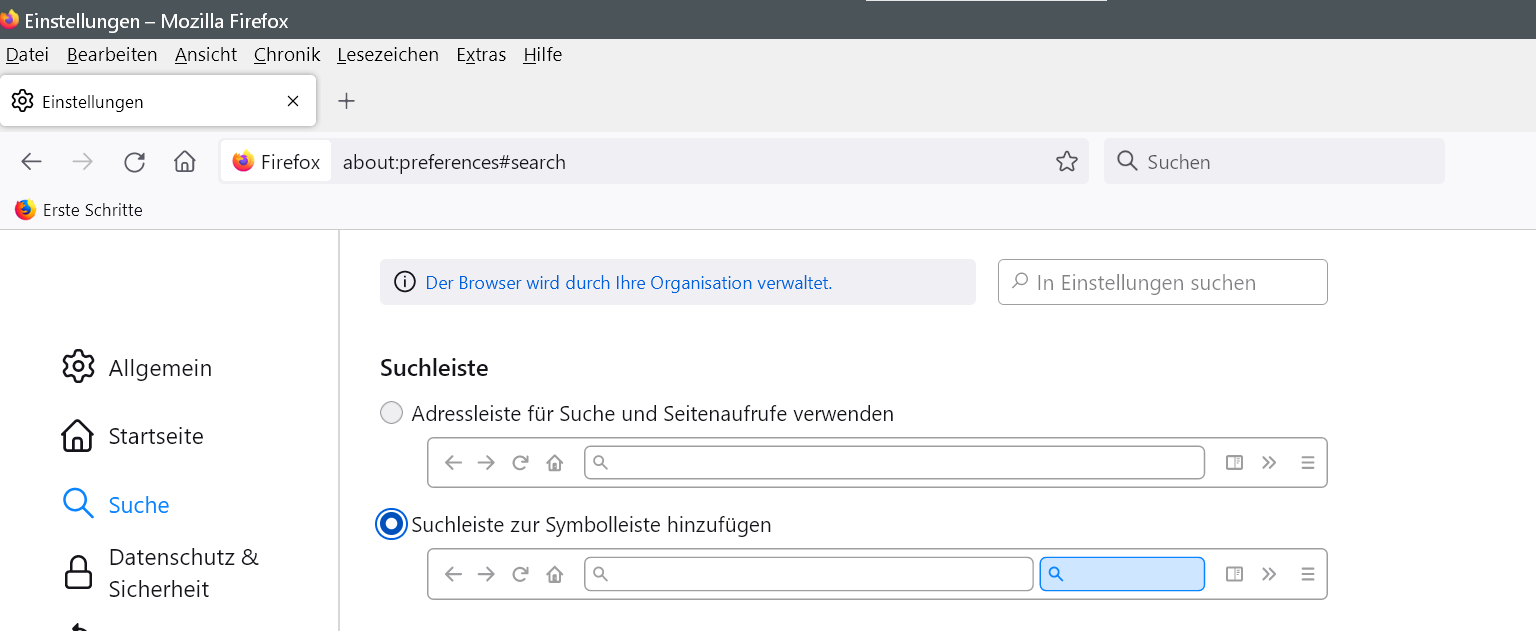Go to the home page icon
Image resolution: width=1536 pixels, height=631 pixels.
(x=184, y=162)
